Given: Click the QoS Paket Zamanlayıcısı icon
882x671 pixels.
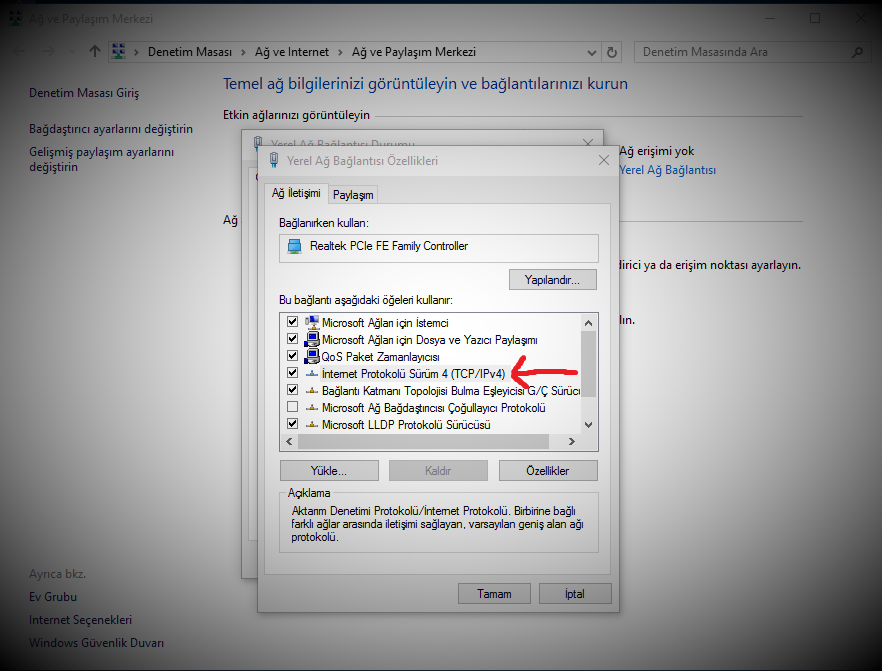Looking at the screenshot, I should coord(312,356).
